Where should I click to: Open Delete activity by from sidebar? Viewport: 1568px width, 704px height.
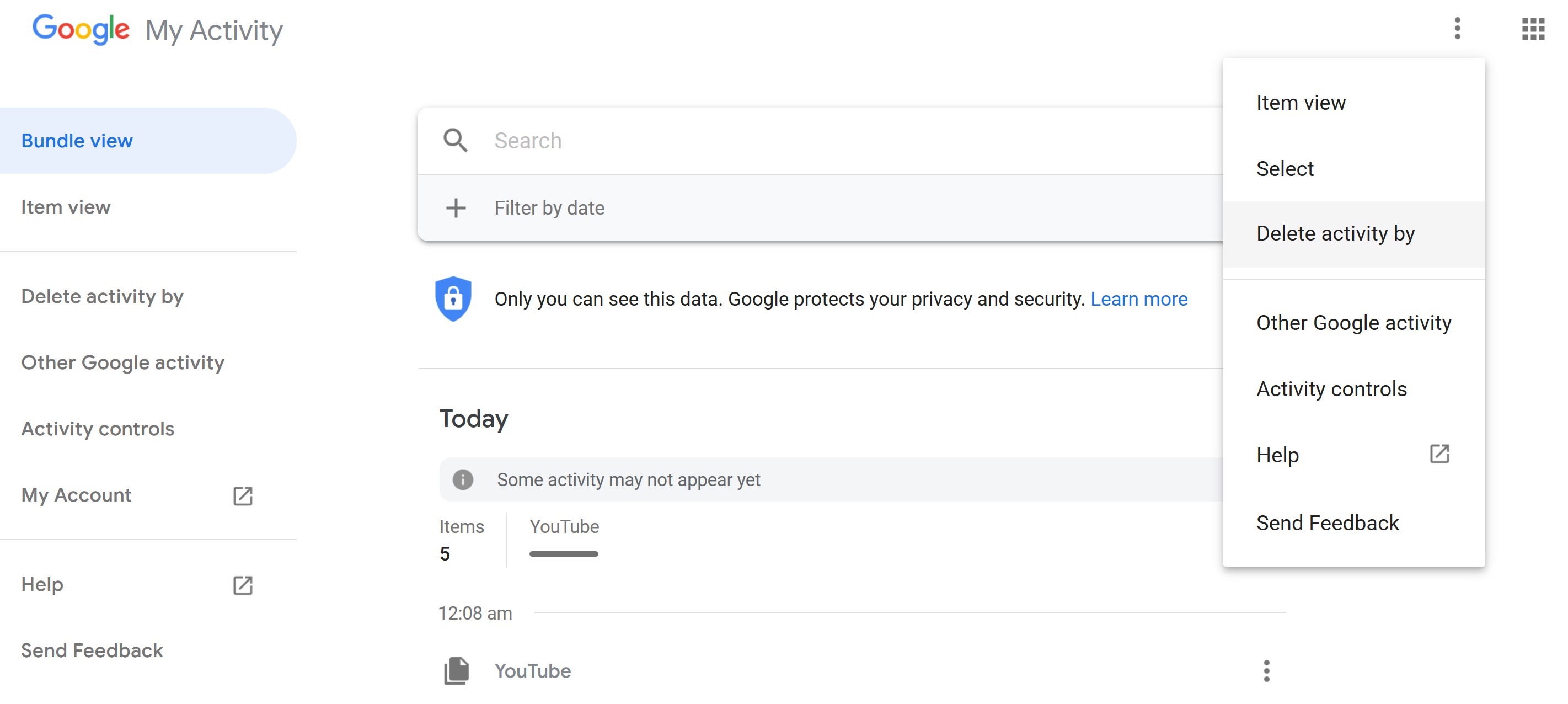pos(103,296)
